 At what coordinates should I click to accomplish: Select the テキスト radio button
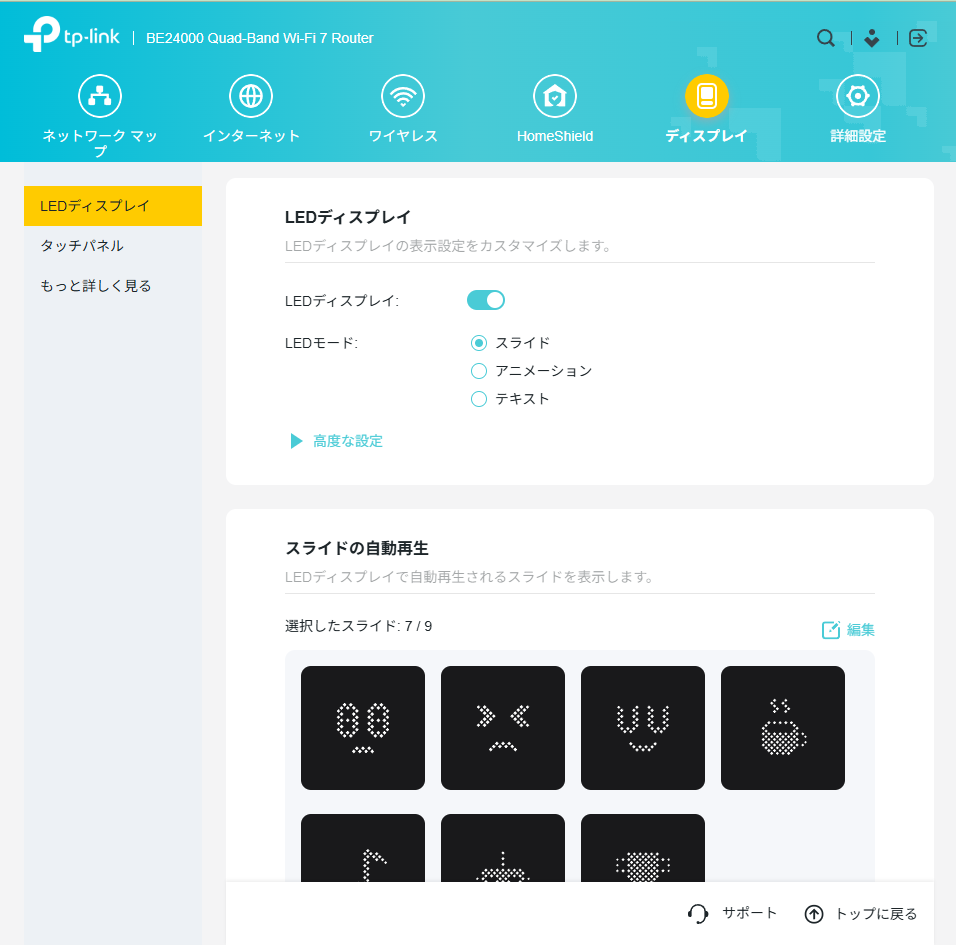479,399
